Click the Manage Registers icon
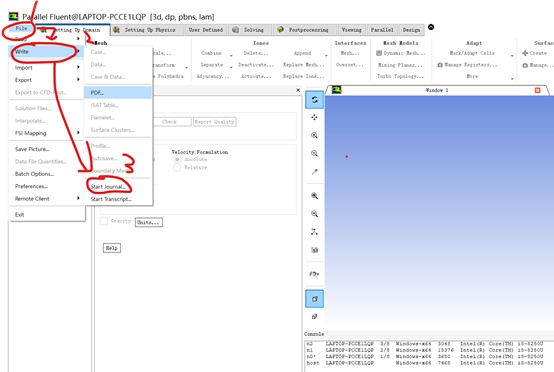This screenshot has width=554, height=372. (440, 65)
